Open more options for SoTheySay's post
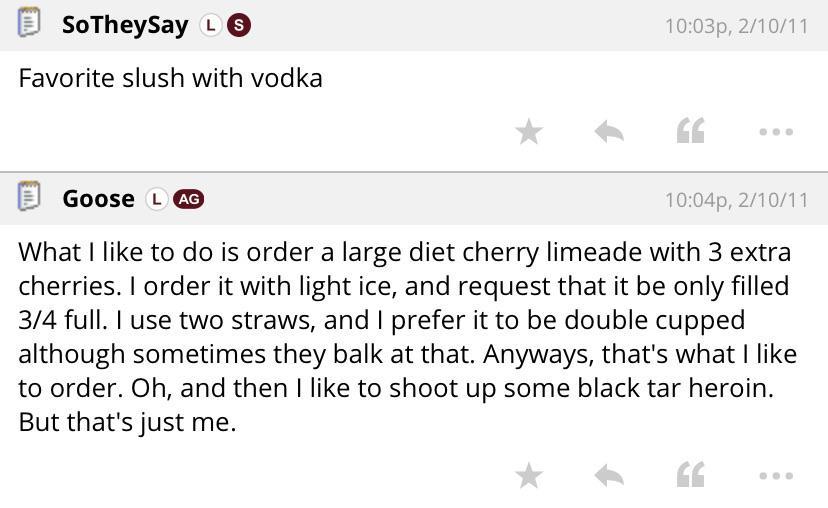Image resolution: width=828 pixels, height=508 pixels. tap(776, 131)
